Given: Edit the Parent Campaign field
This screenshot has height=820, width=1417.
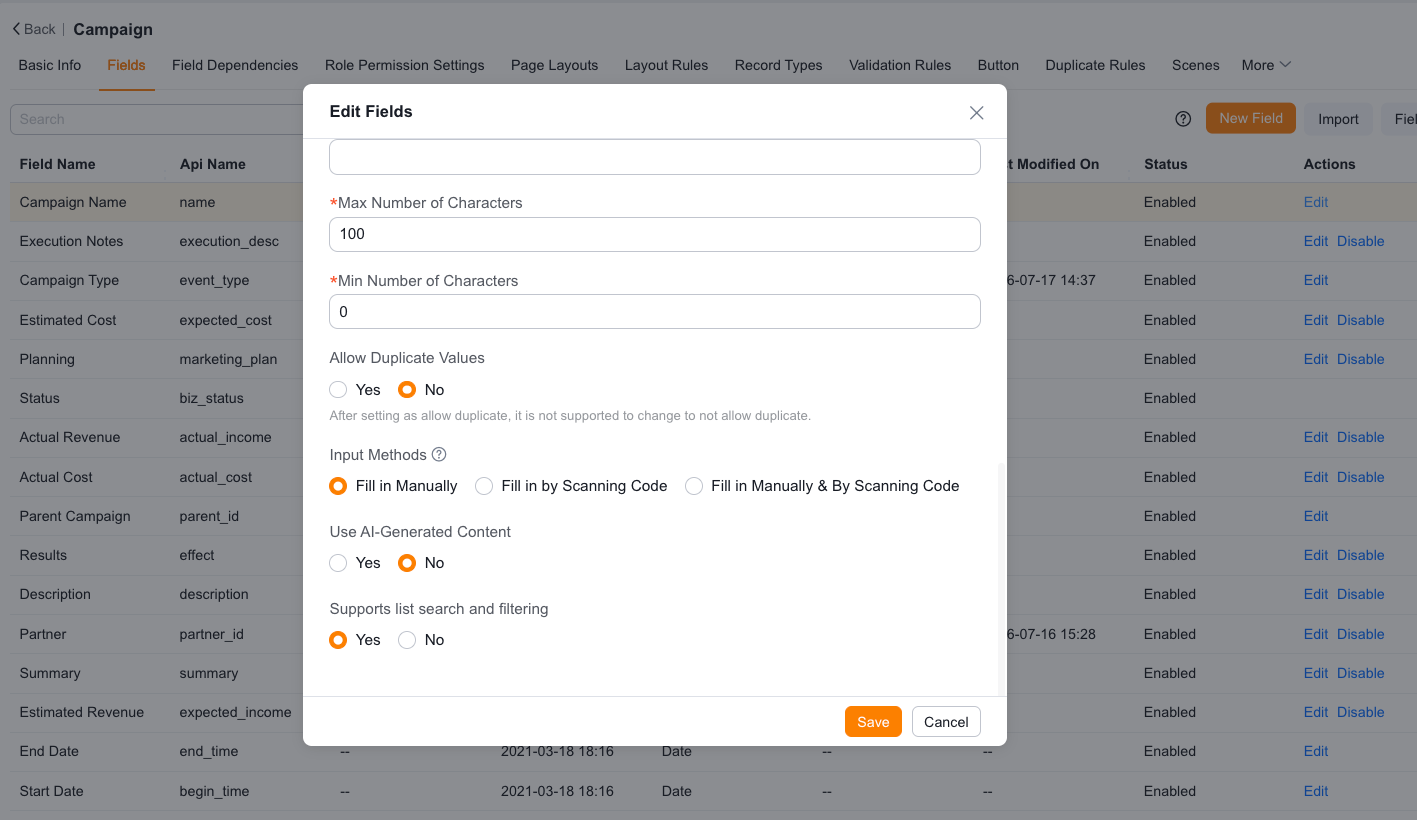Looking at the screenshot, I should (1316, 516).
